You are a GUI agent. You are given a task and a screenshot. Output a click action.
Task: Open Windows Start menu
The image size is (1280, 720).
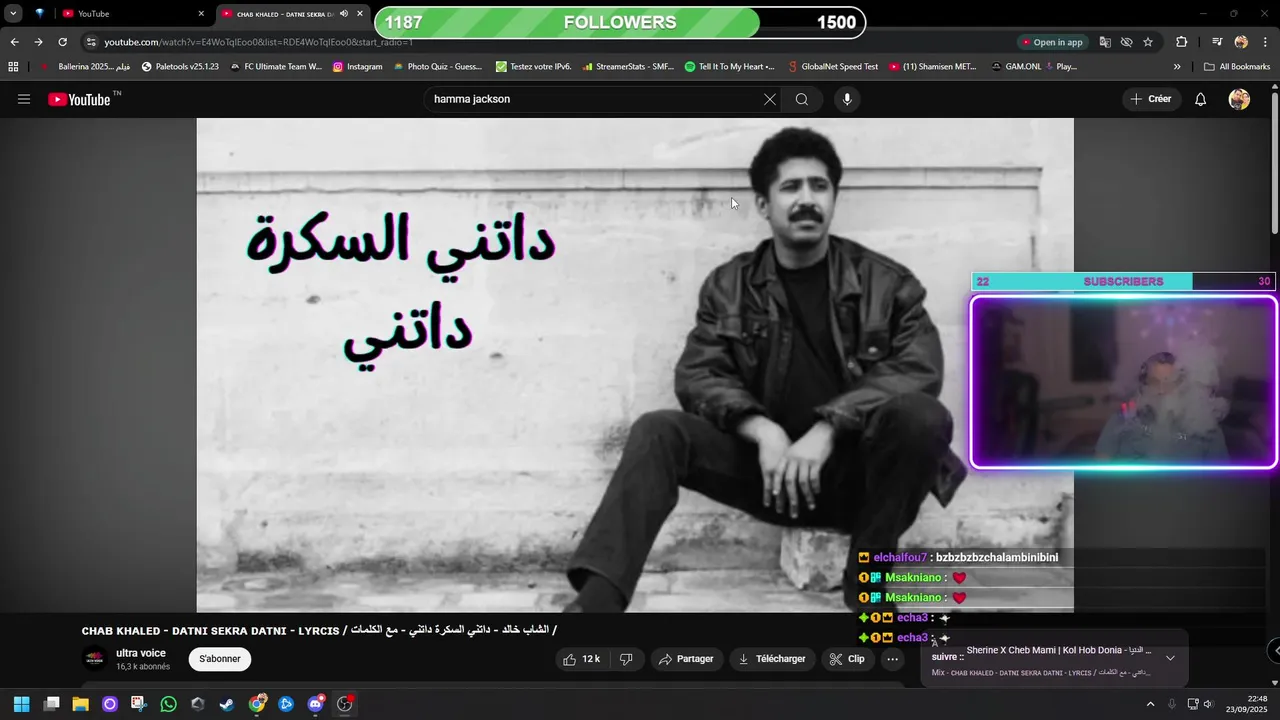pos(21,704)
